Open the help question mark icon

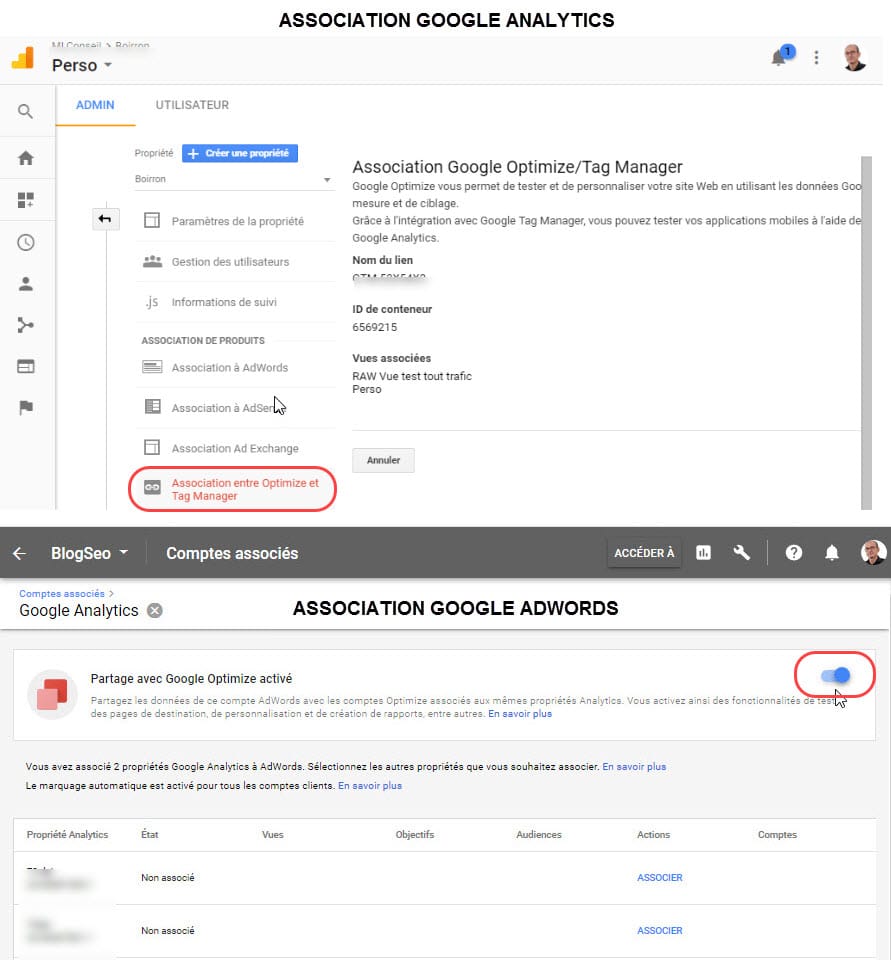(x=794, y=553)
